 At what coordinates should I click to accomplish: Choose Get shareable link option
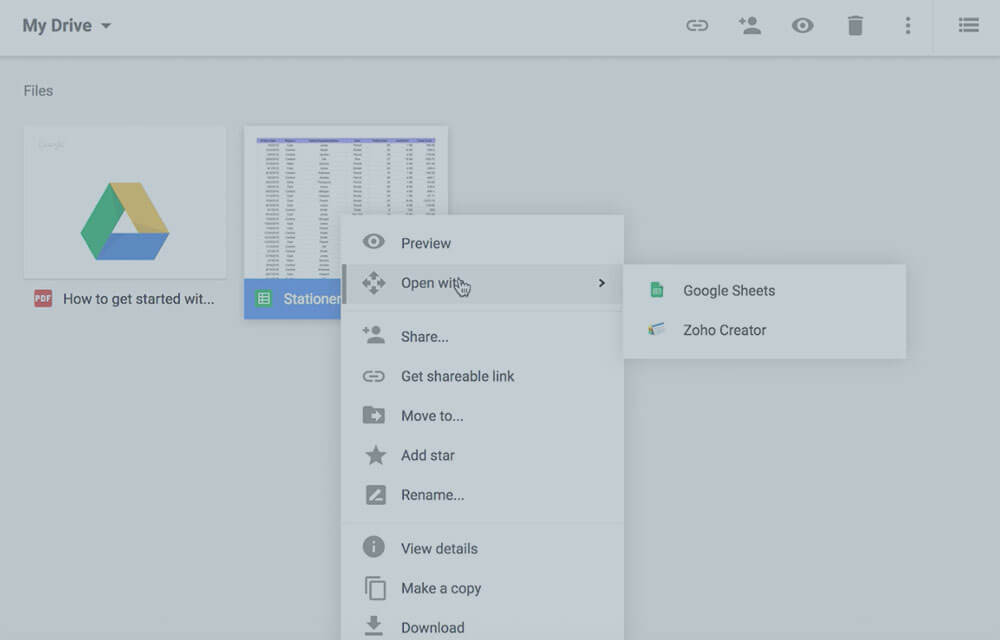pyautogui.click(x=457, y=376)
